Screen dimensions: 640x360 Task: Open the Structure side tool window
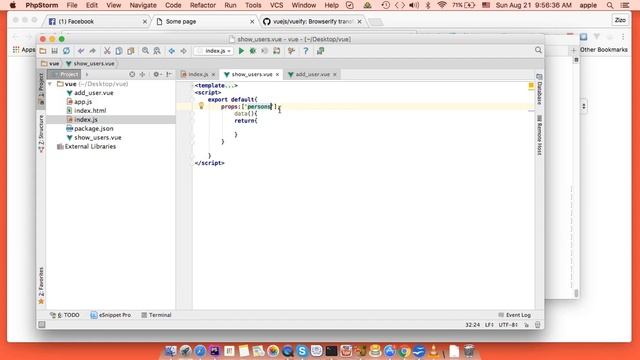41,134
